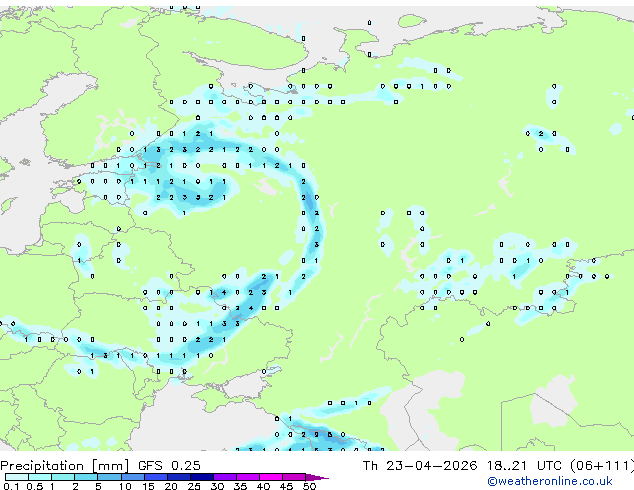Click the 40–45 mm magenta legend box
634x490 pixels.
pyautogui.click(x=271, y=477)
